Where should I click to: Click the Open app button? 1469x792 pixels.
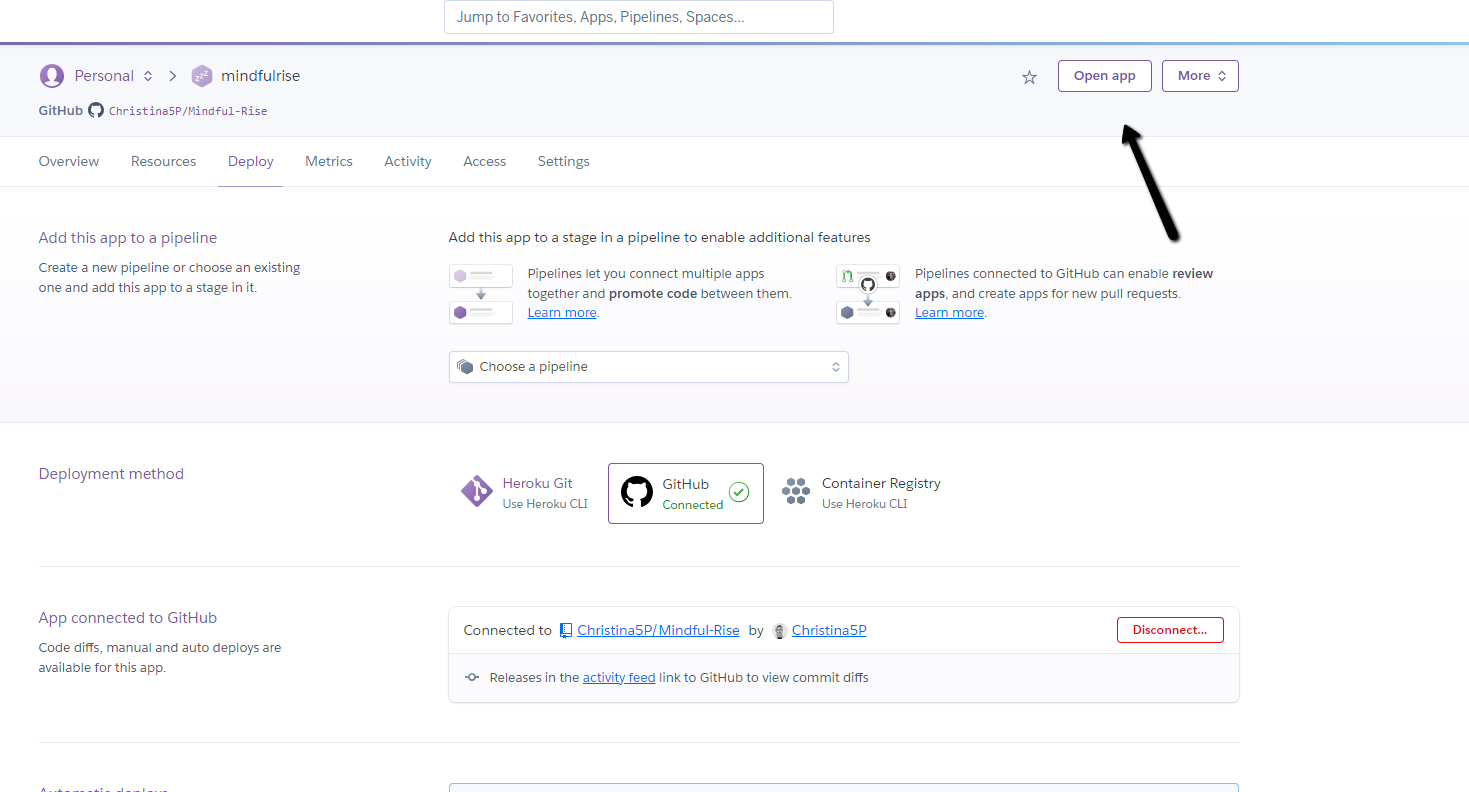1105,76
